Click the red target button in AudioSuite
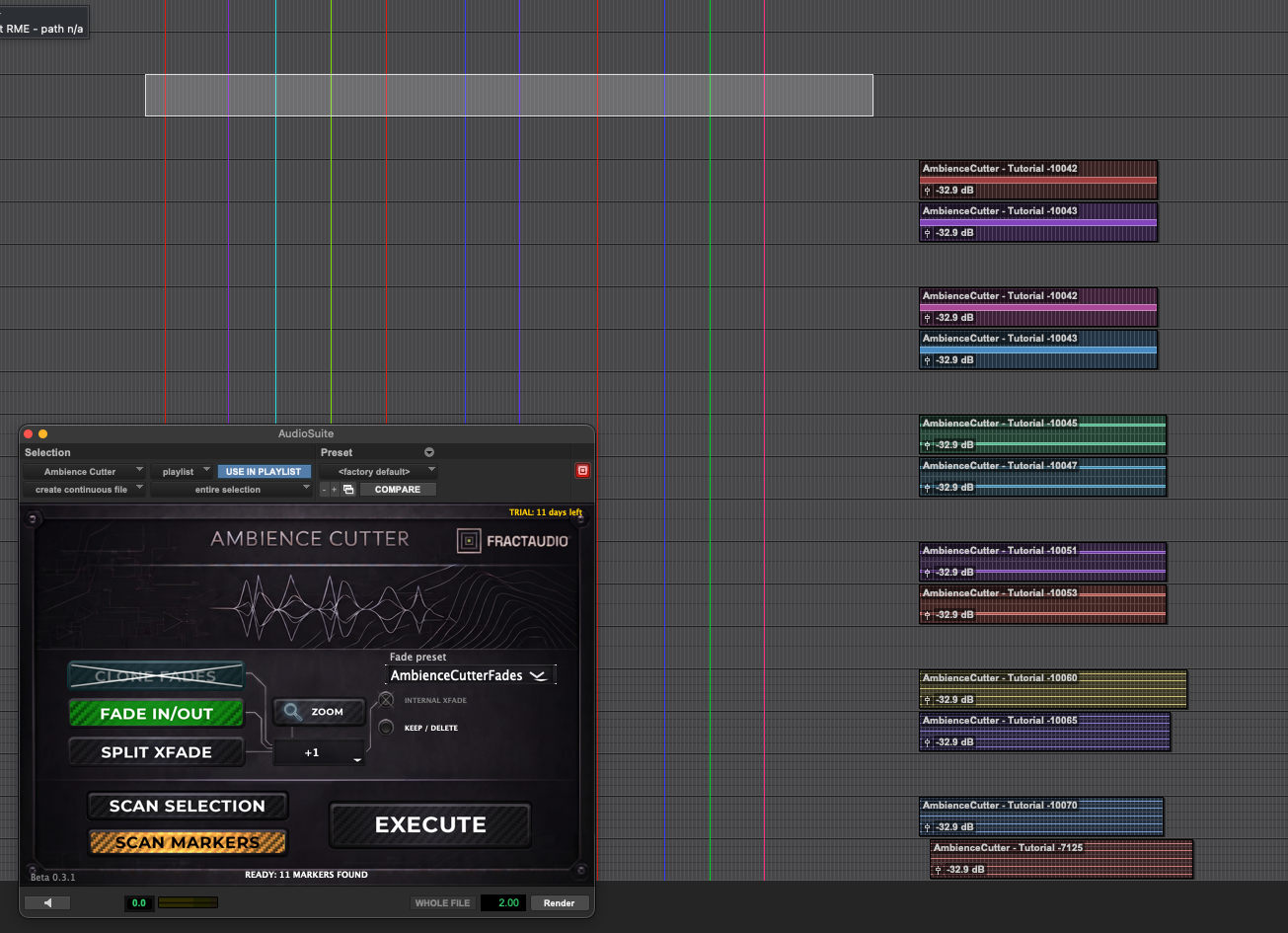This screenshot has width=1288, height=933. pyautogui.click(x=582, y=471)
